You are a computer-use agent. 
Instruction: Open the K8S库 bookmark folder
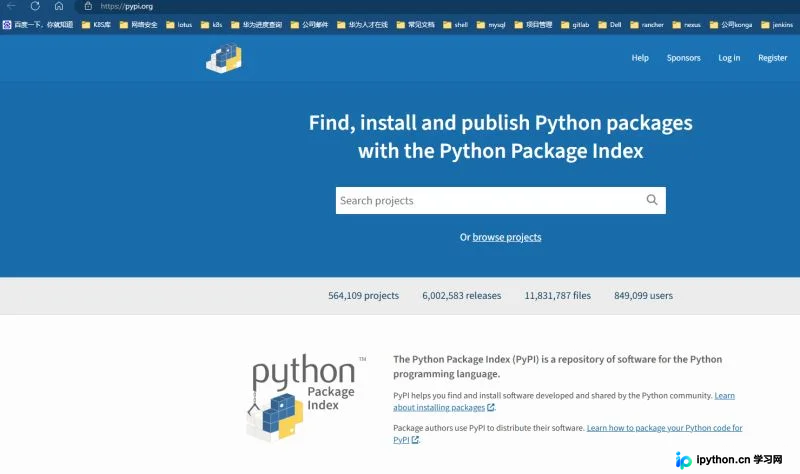click(96, 24)
